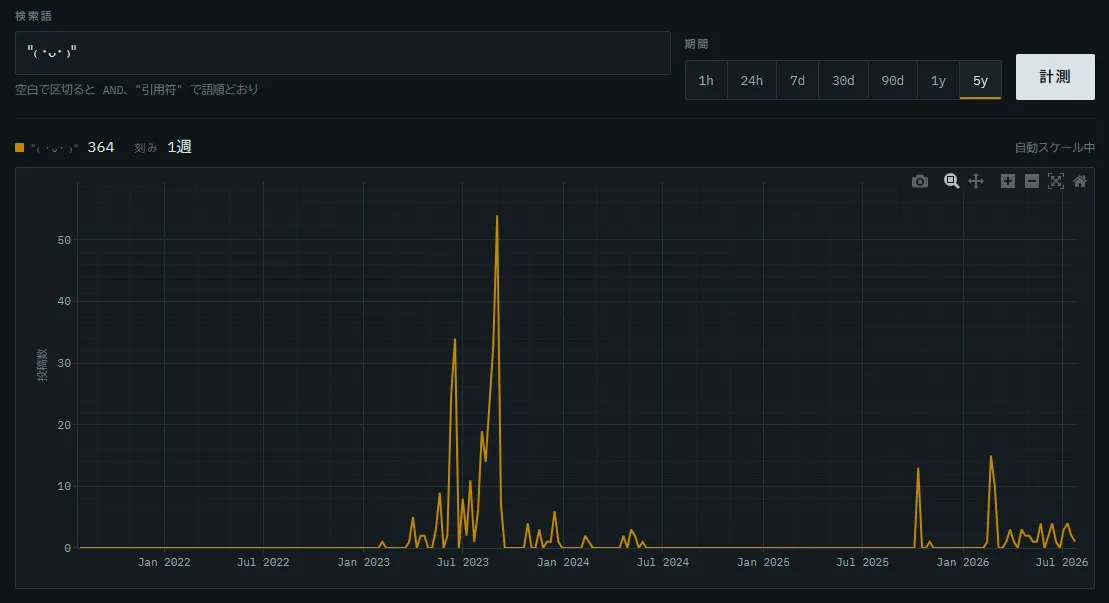Image resolution: width=1109 pixels, height=603 pixels.
Task: Click the Jan 2026 axis label
Action: pyautogui.click(x=963, y=562)
